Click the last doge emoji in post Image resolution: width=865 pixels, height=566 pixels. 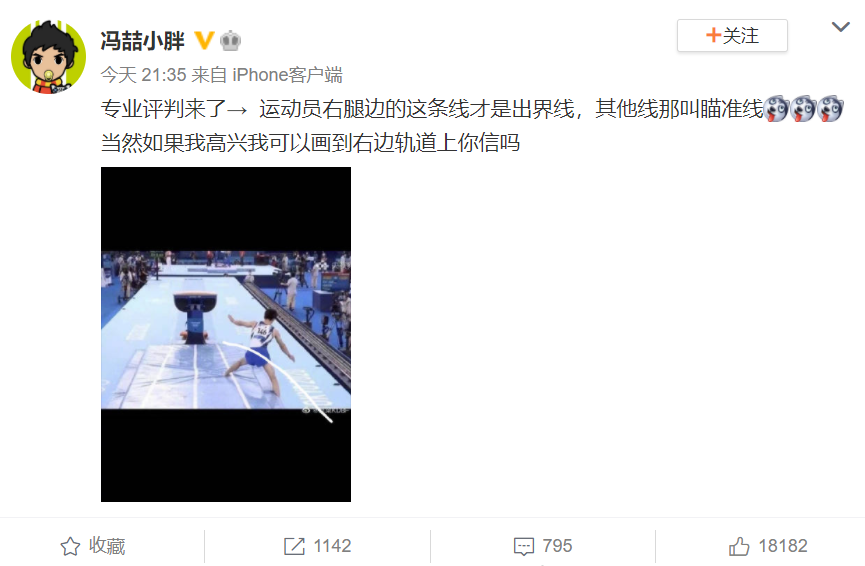(x=830, y=109)
